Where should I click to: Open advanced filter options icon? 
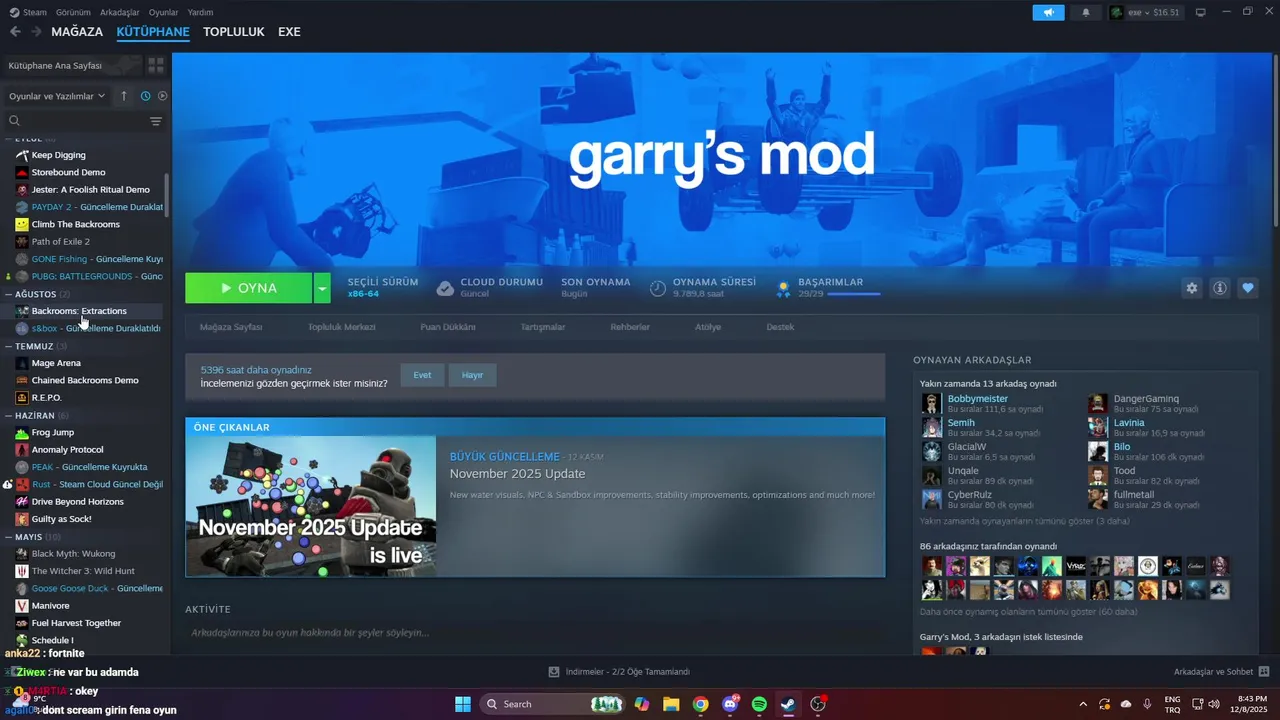156,121
